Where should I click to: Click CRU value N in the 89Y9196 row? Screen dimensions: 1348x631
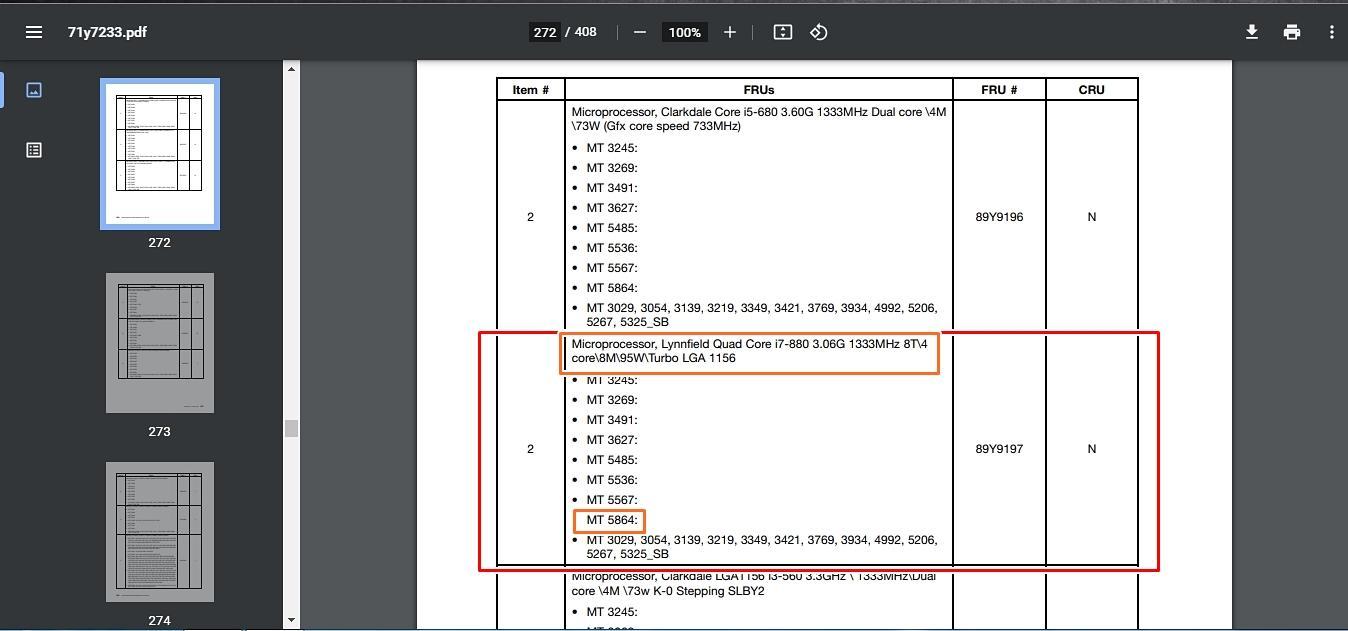1091,217
